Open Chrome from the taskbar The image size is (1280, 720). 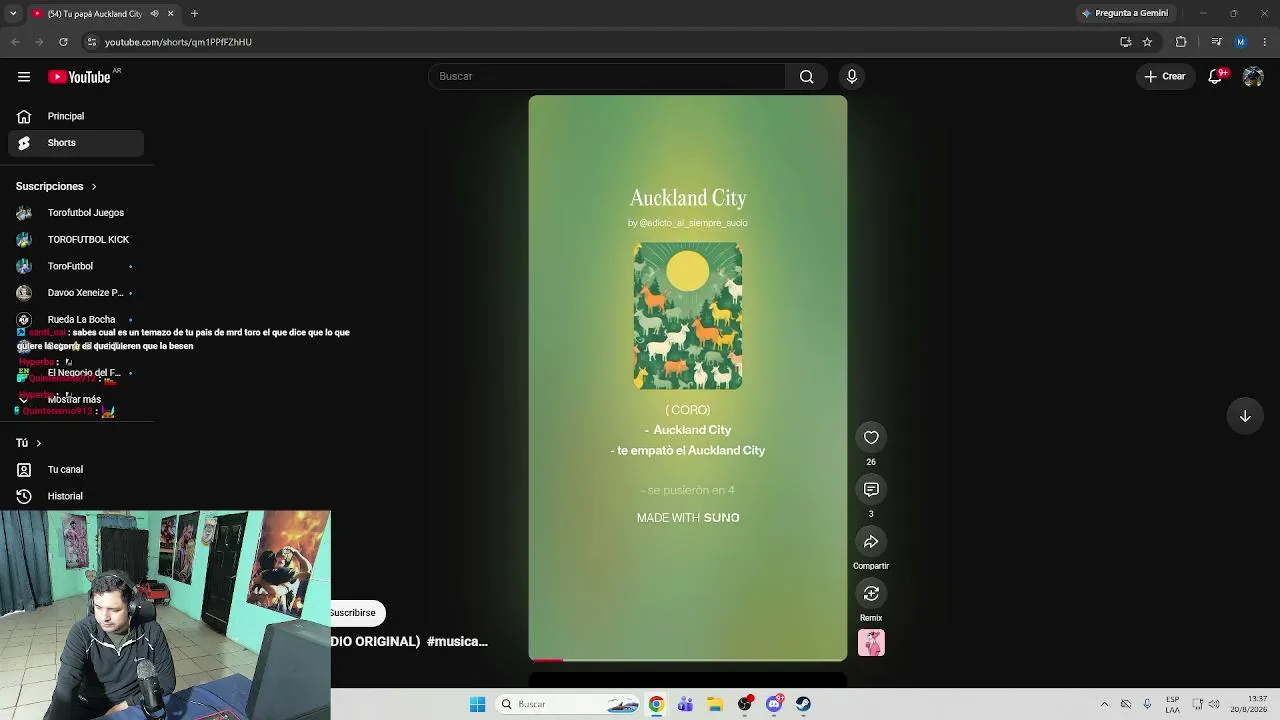656,704
